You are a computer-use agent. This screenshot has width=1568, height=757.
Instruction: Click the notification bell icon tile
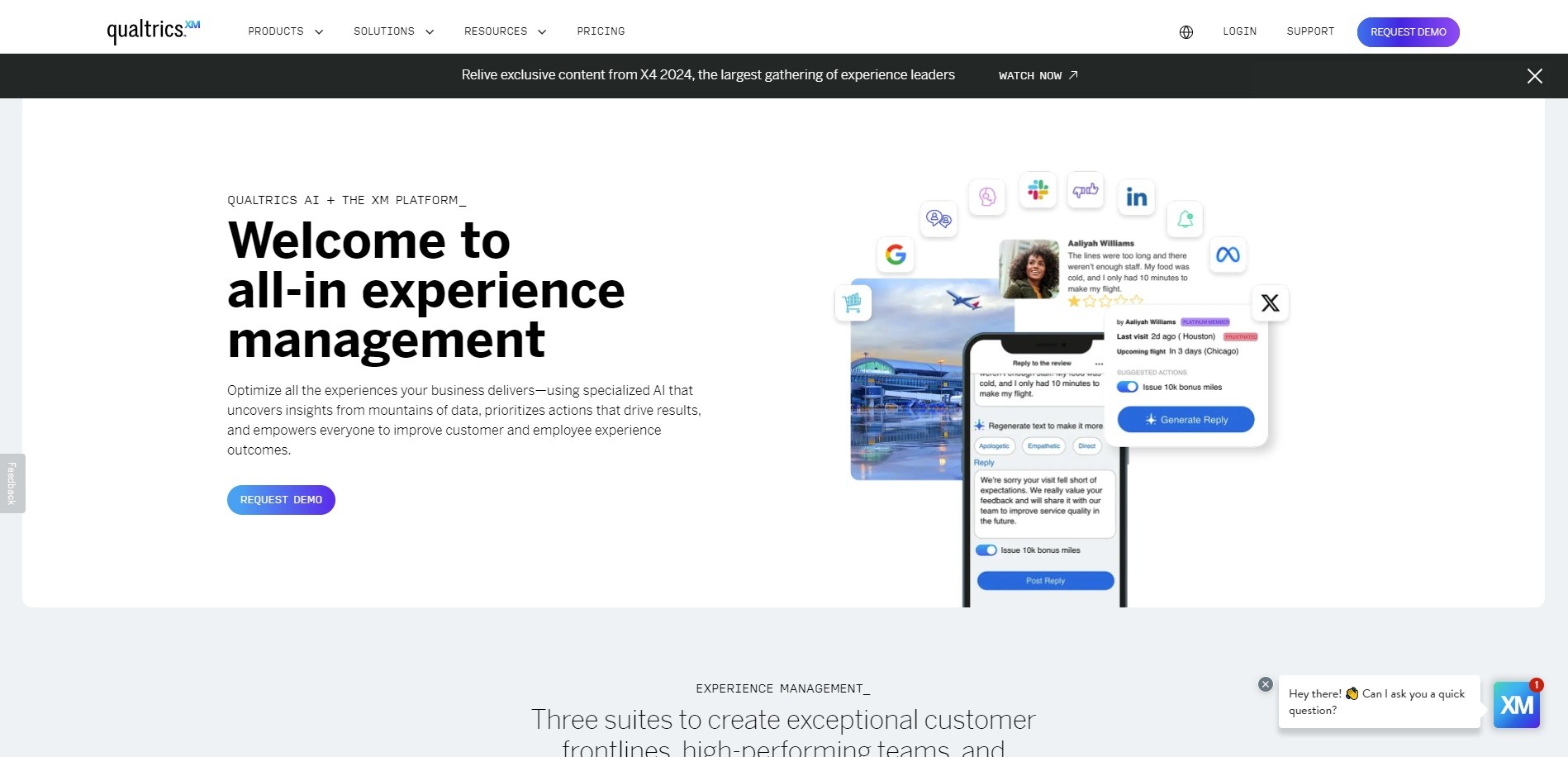pyautogui.click(x=1185, y=219)
